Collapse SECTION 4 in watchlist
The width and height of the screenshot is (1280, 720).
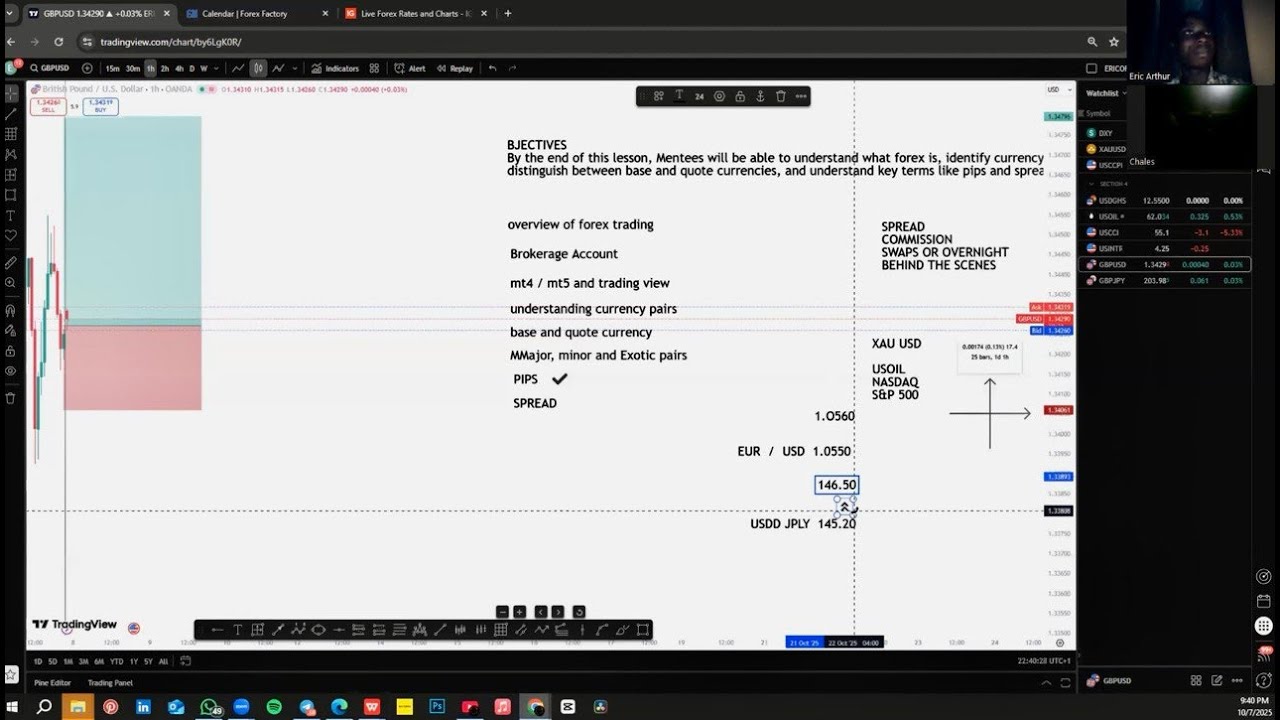click(1091, 184)
